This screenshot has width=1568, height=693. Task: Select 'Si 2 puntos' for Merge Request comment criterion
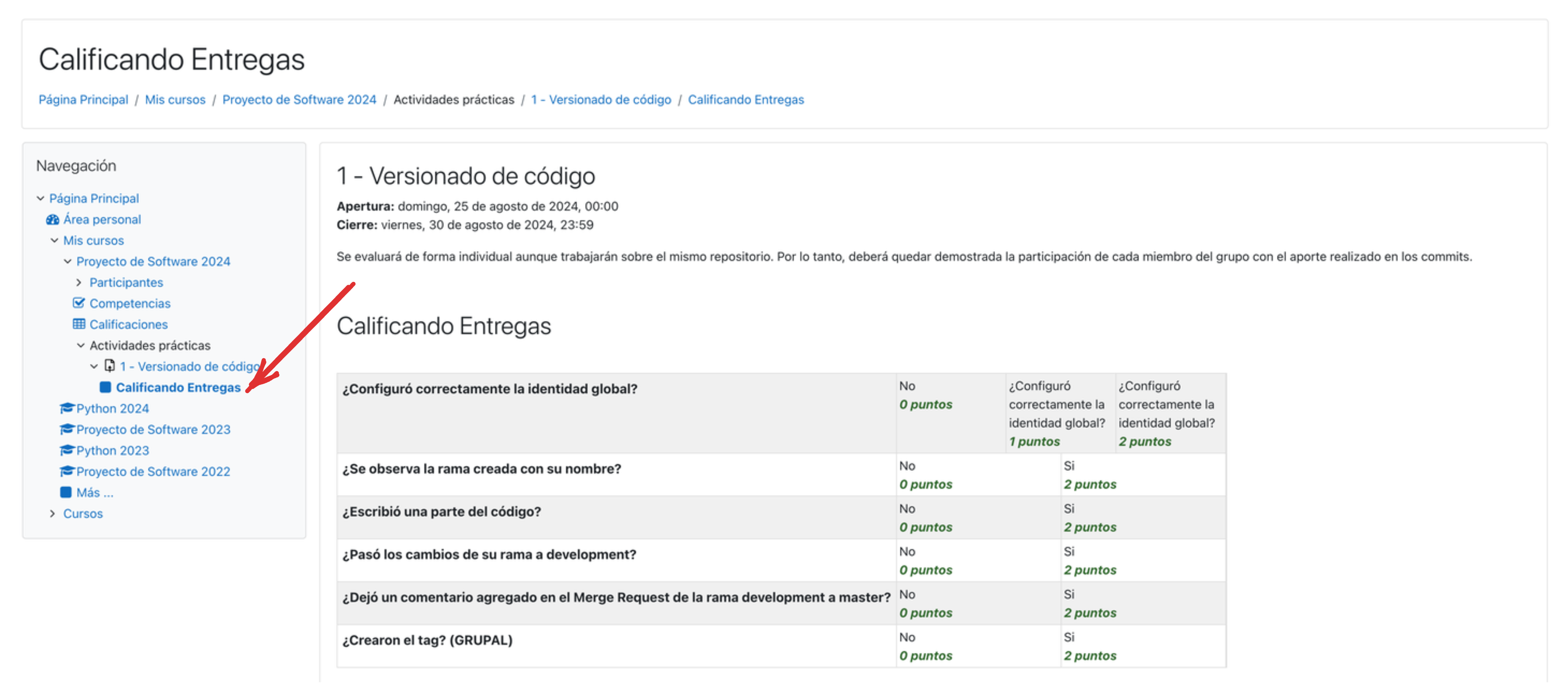point(1143,603)
